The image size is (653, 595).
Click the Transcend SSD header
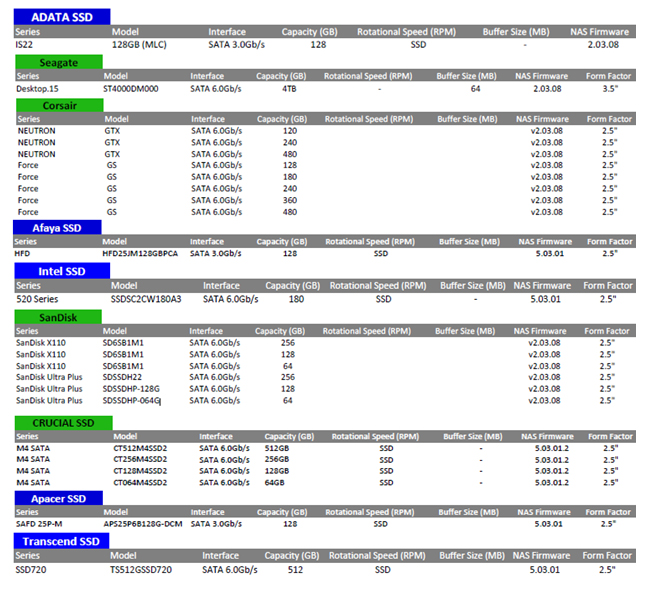61,541
